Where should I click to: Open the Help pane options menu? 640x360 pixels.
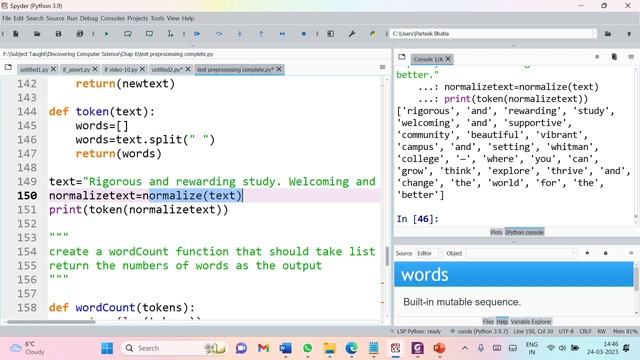(x=631, y=253)
